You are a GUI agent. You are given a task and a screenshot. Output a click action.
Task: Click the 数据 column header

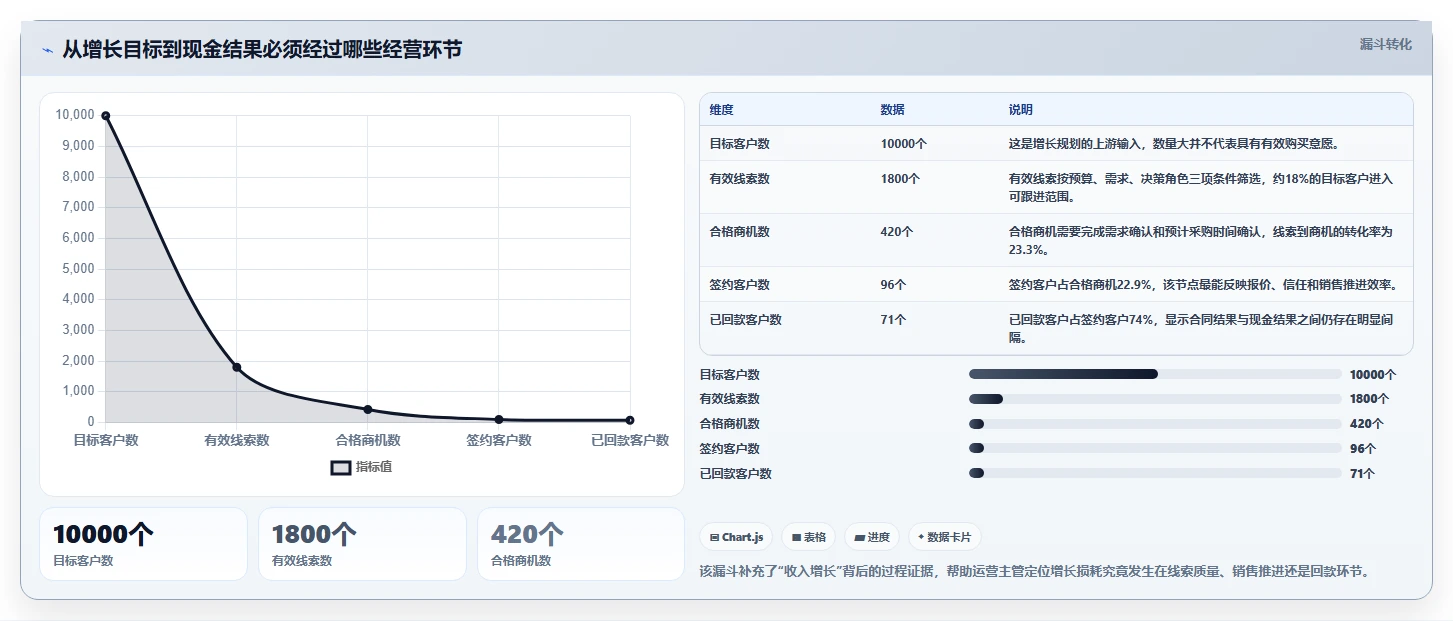click(892, 110)
